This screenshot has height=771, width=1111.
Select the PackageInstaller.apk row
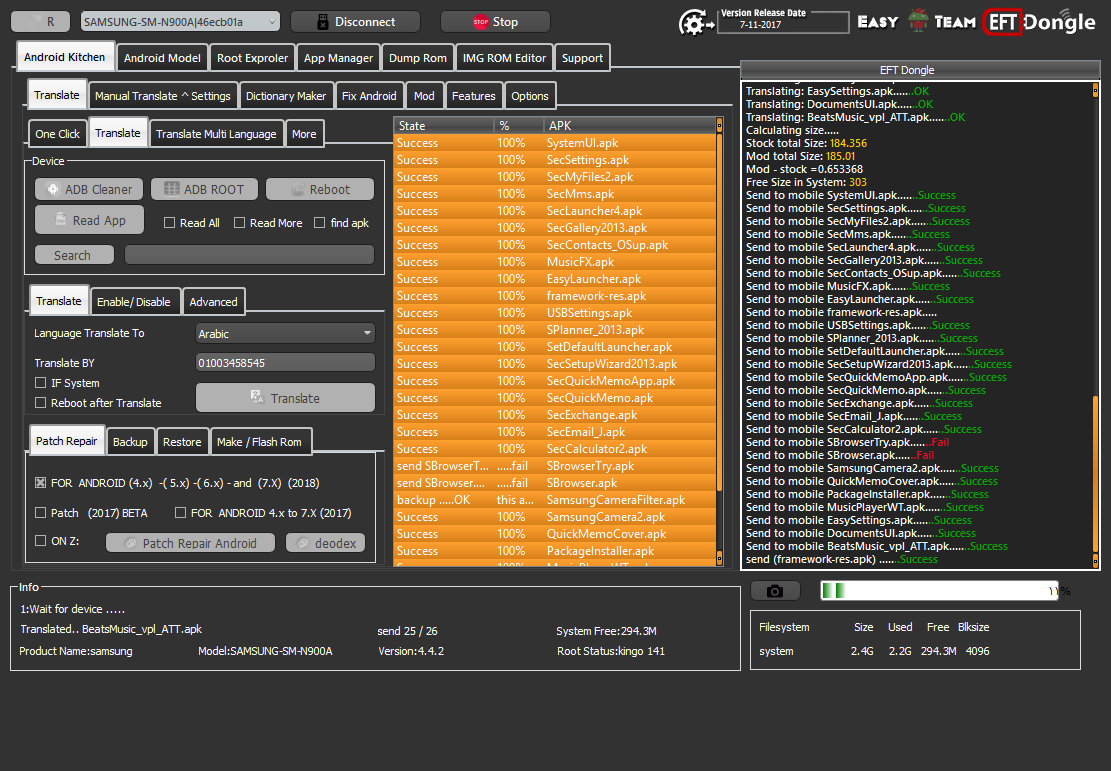click(555, 551)
